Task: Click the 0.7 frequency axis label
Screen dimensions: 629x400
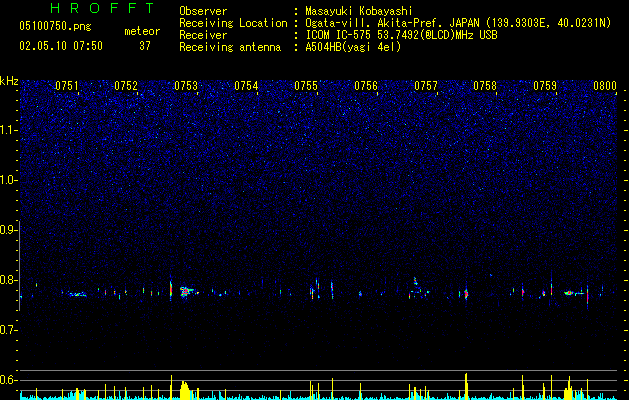Action: [x=8, y=330]
